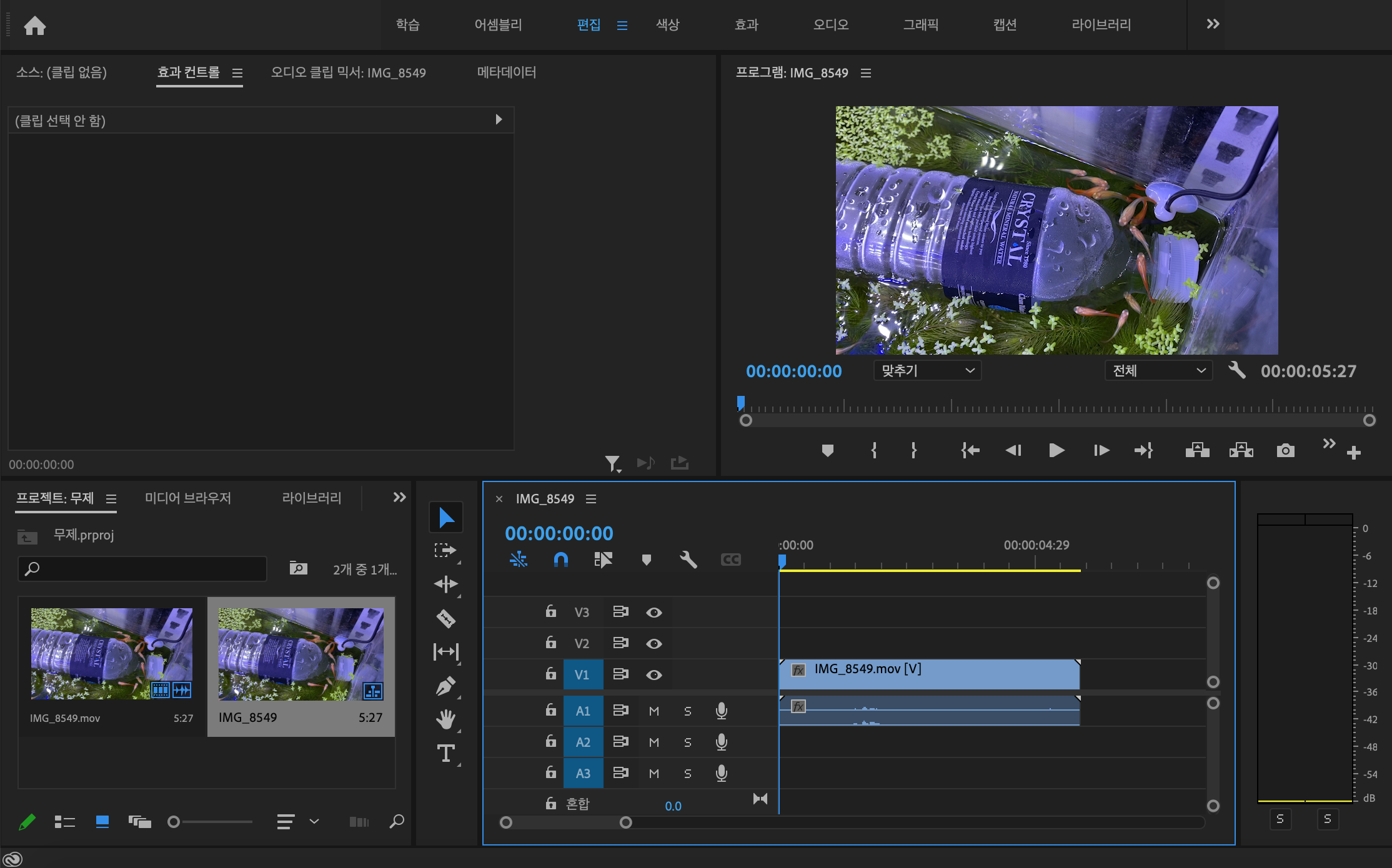Image resolution: width=1392 pixels, height=868 pixels.
Task: Toggle linked selection in timeline
Action: pos(603,560)
